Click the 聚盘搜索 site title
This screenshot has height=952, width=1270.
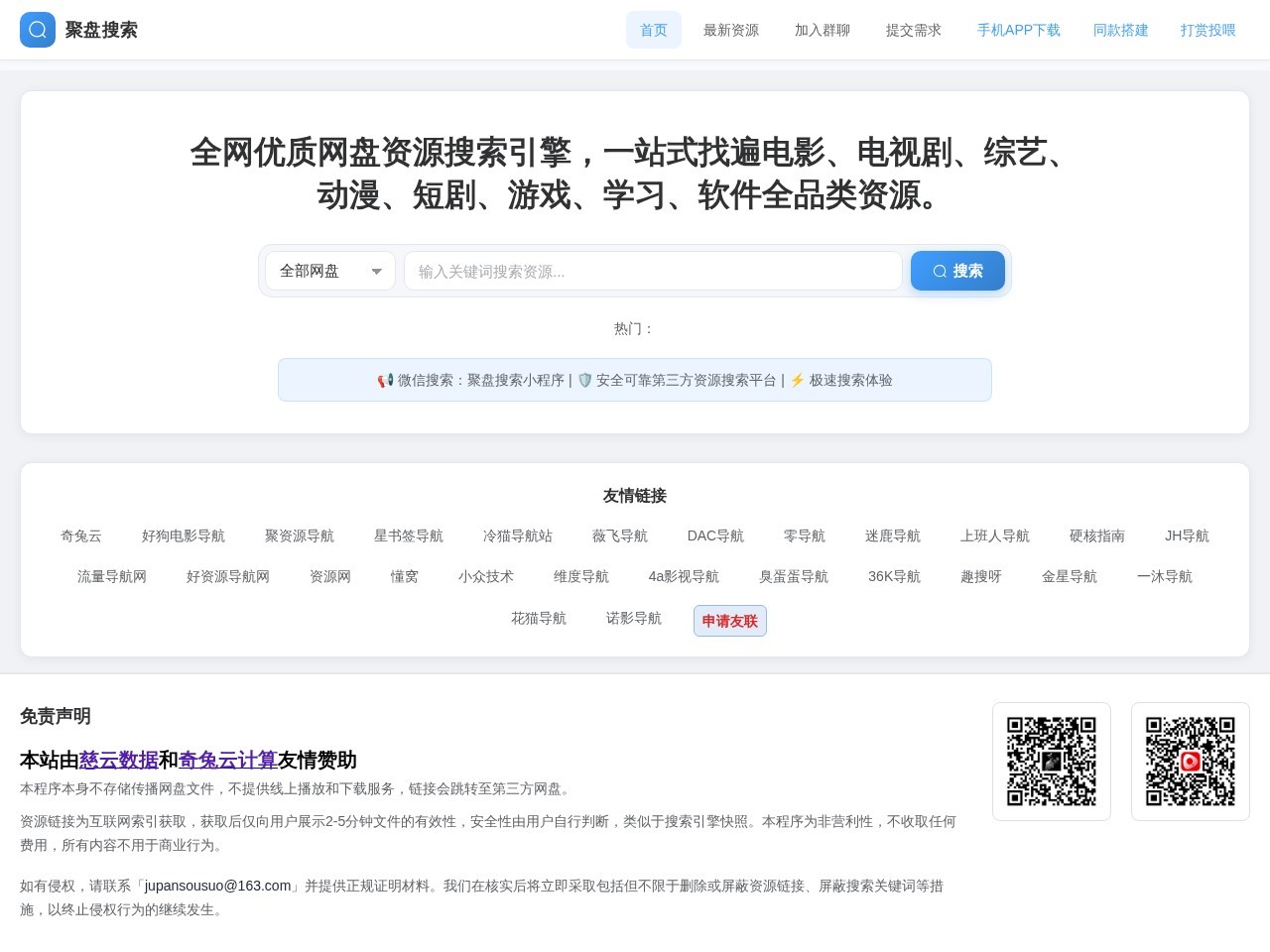tap(101, 30)
